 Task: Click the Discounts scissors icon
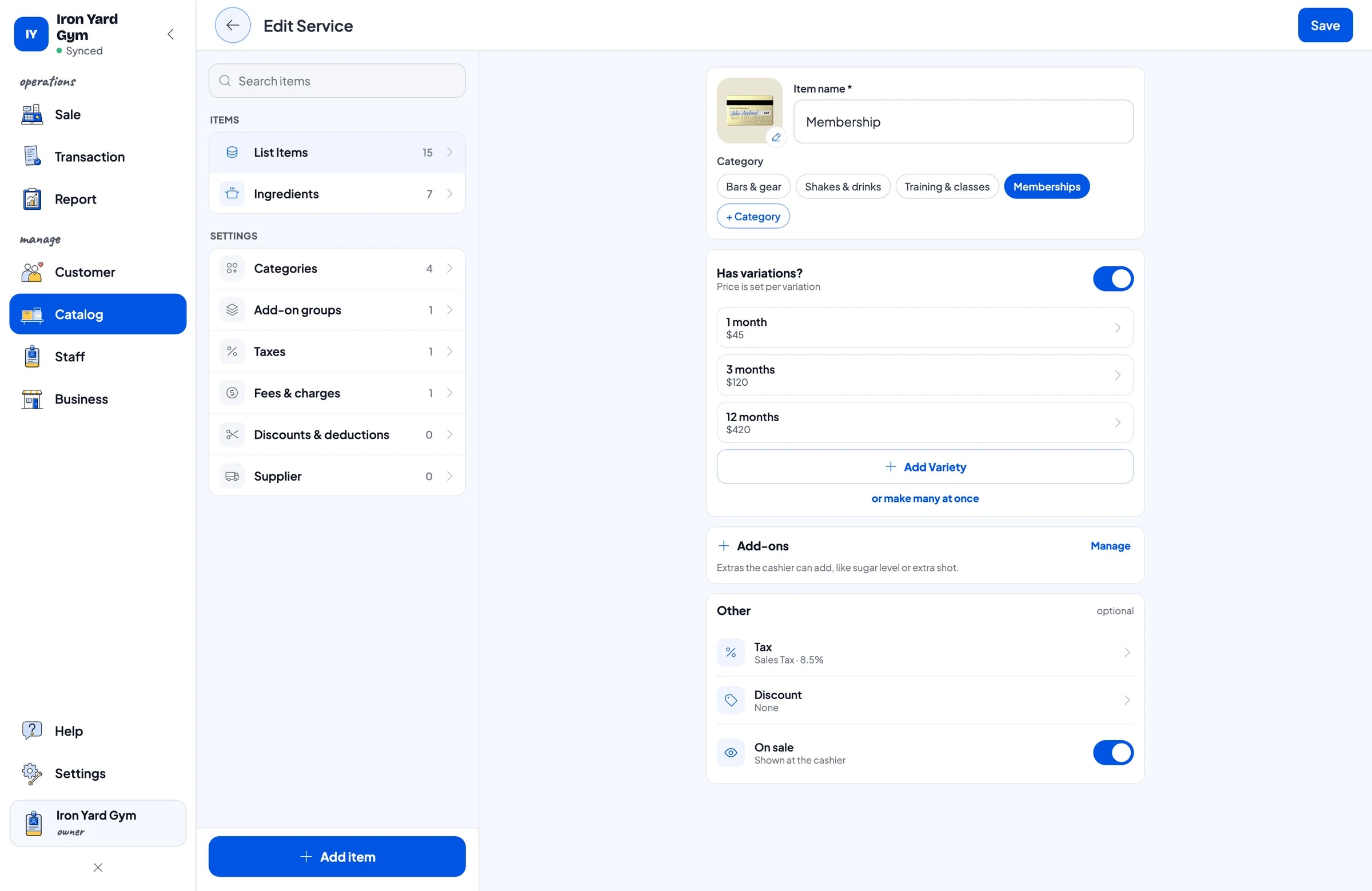pos(232,434)
